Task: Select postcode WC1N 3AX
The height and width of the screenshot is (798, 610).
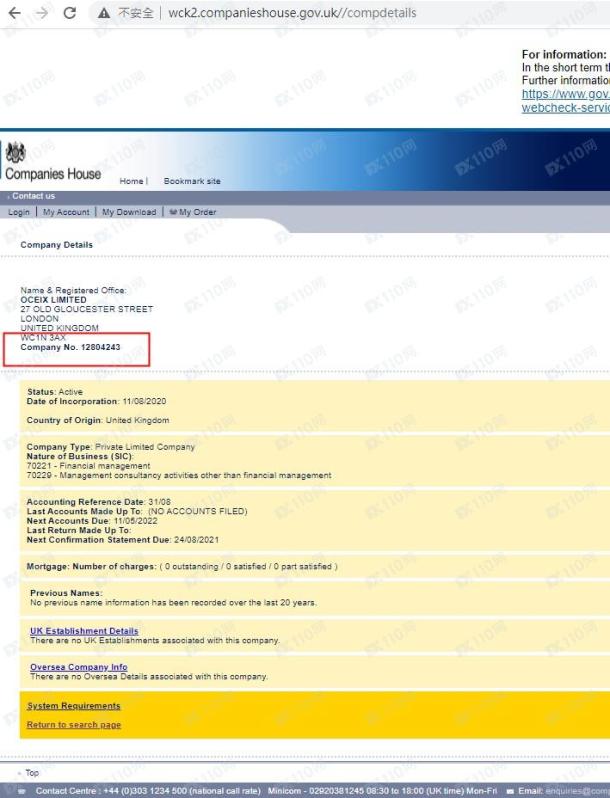Action: (x=43, y=337)
